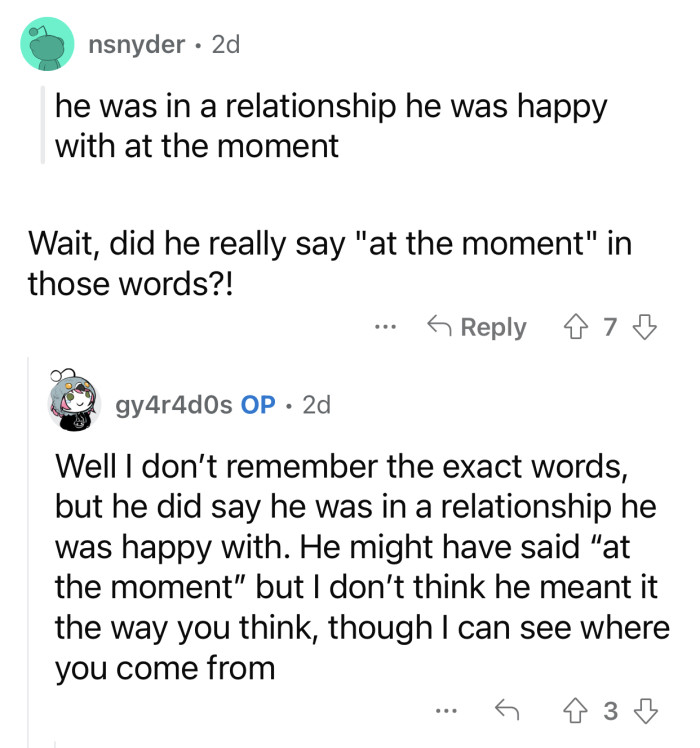This screenshot has width=700, height=748.
Task: Downvote nsnyder's comment
Action: 647,327
